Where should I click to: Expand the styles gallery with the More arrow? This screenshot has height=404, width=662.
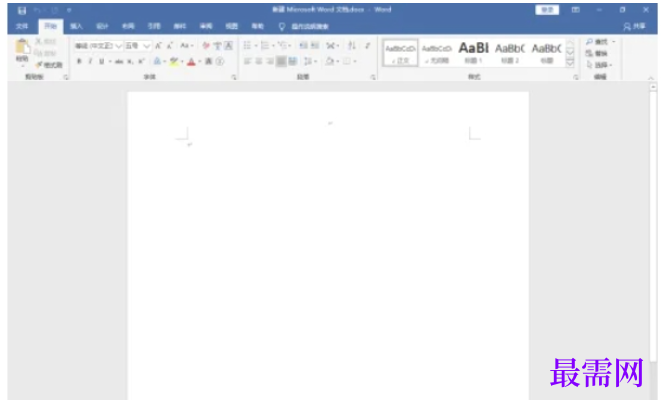pyautogui.click(x=570, y=62)
